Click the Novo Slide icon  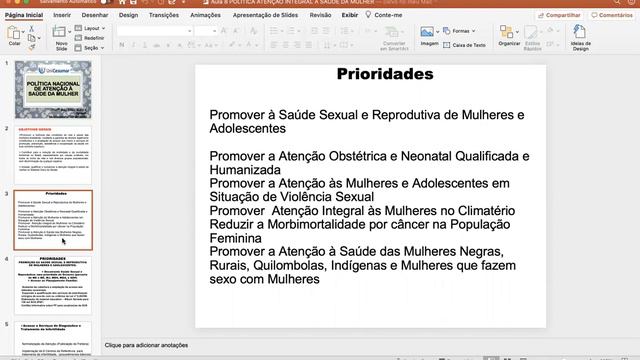[x=59, y=32]
